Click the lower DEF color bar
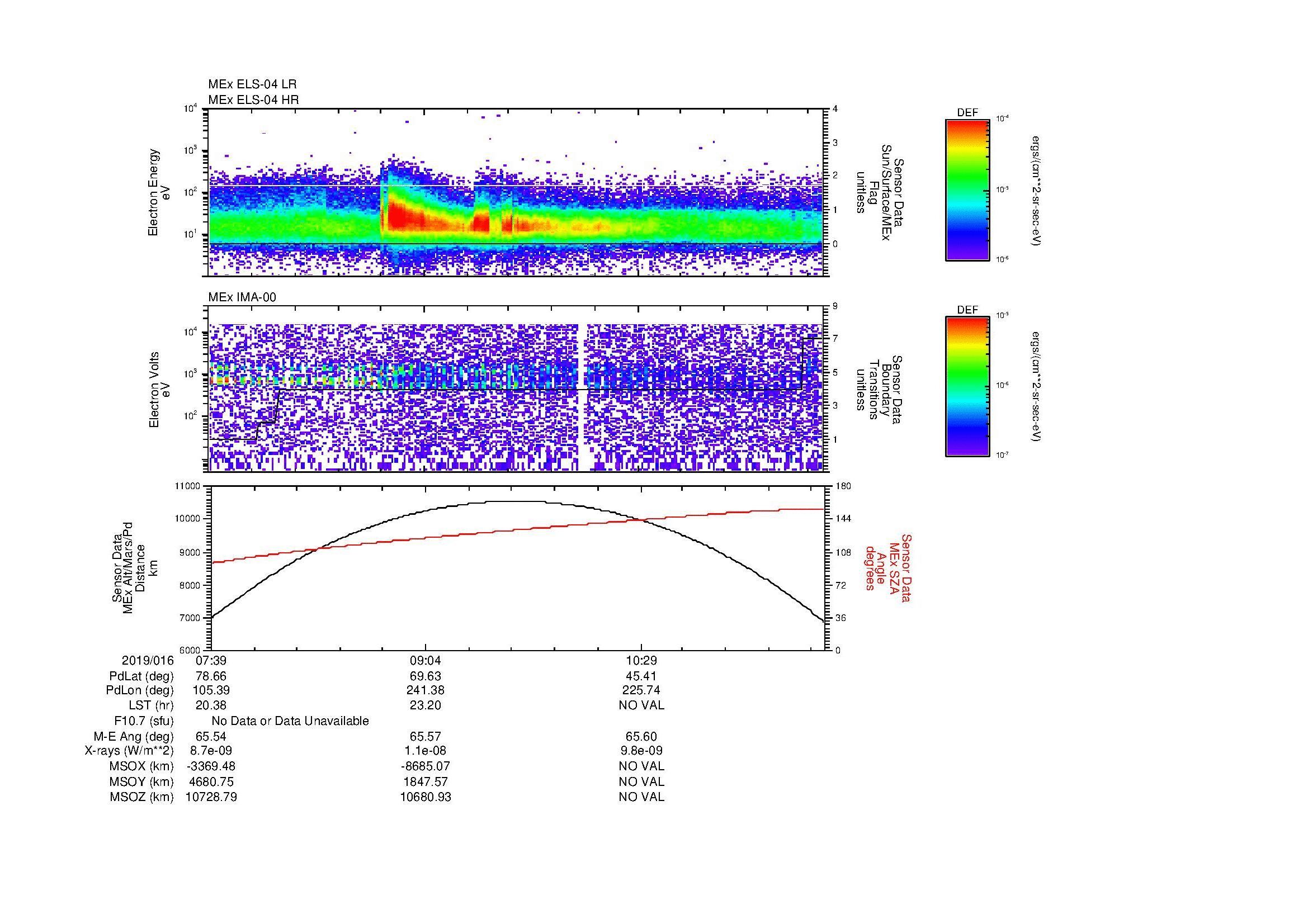This screenshot has height=924, width=1308. click(x=967, y=387)
